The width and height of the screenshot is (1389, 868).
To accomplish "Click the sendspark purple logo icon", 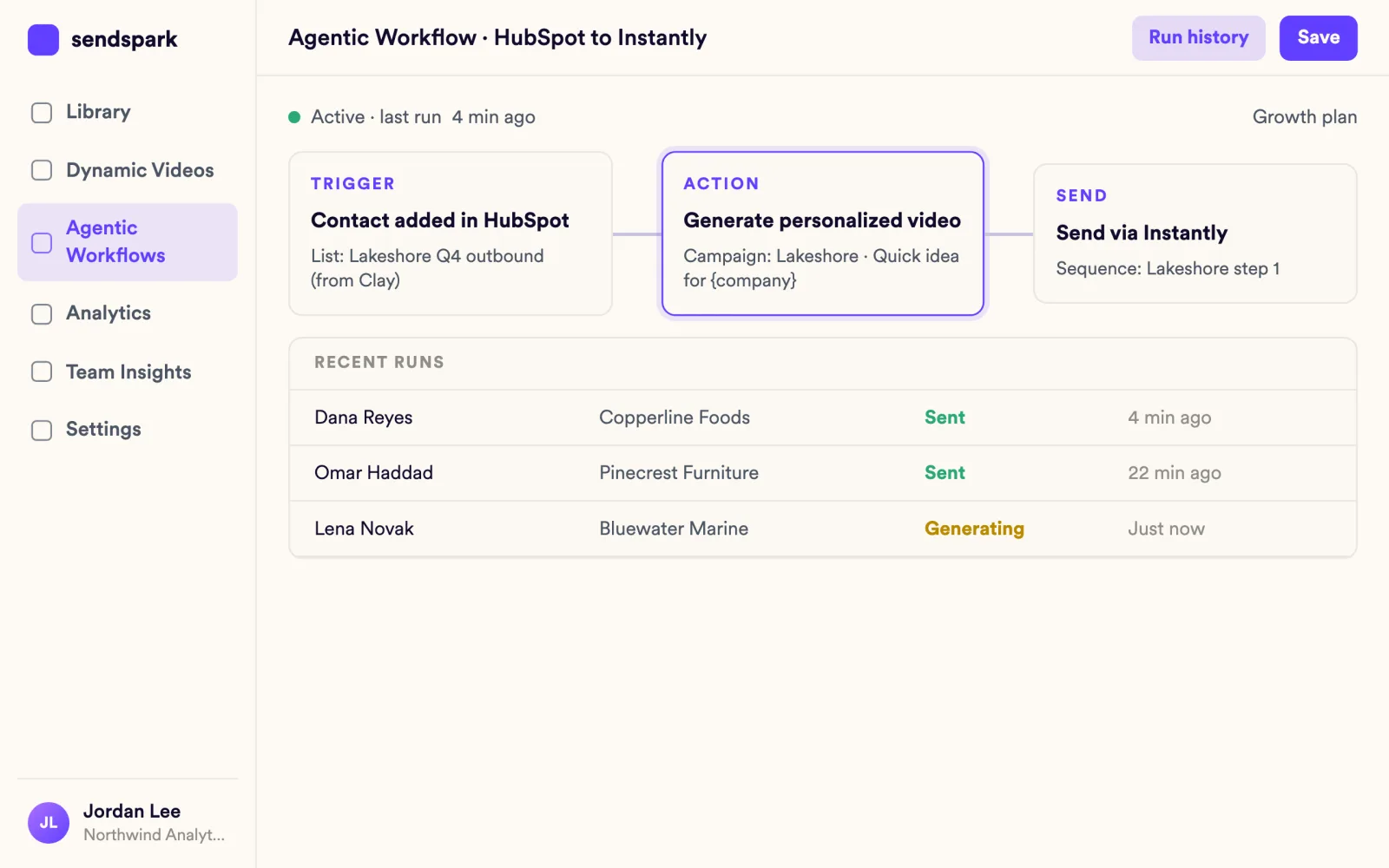I will pos(43,40).
